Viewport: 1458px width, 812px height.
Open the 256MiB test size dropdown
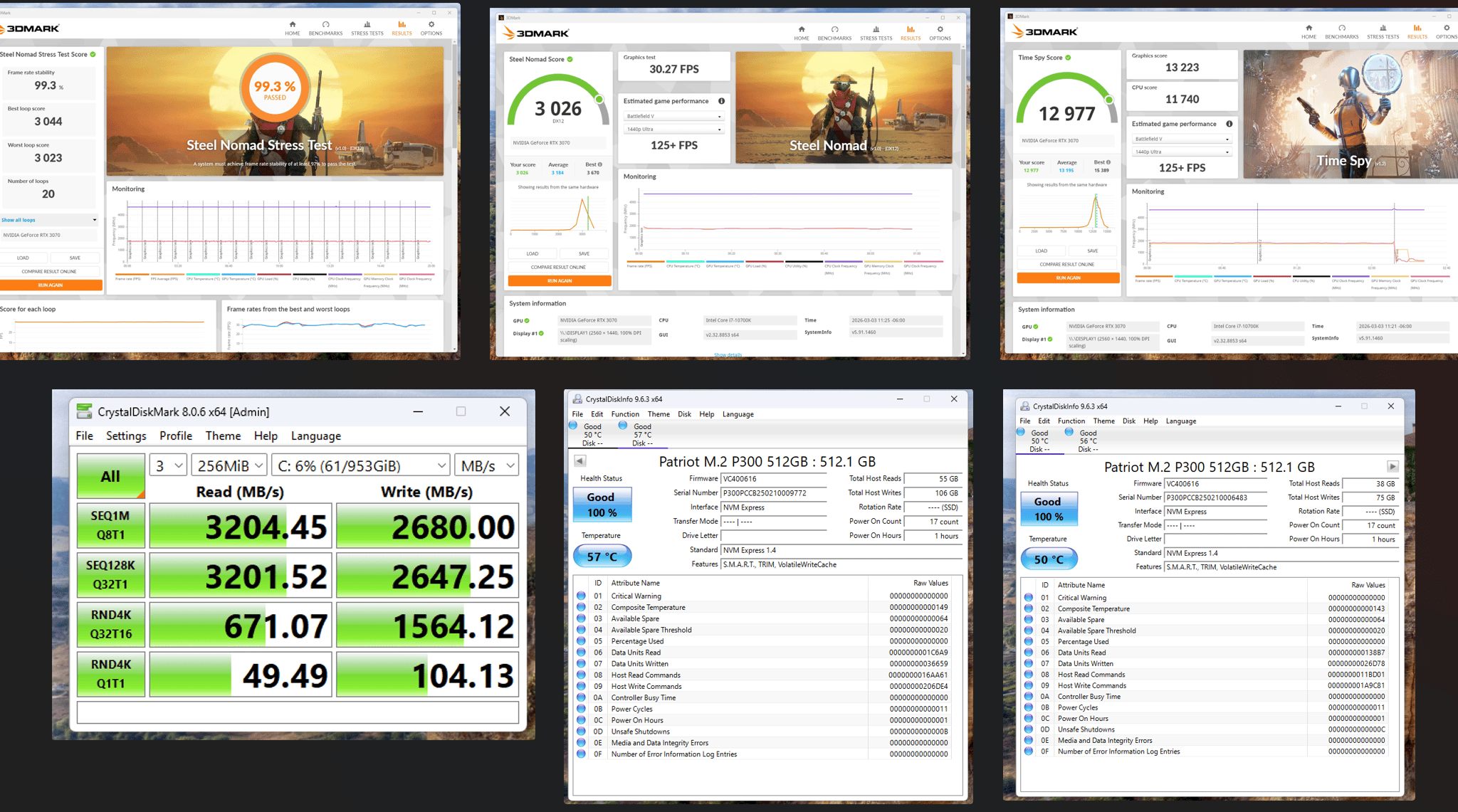pos(229,466)
